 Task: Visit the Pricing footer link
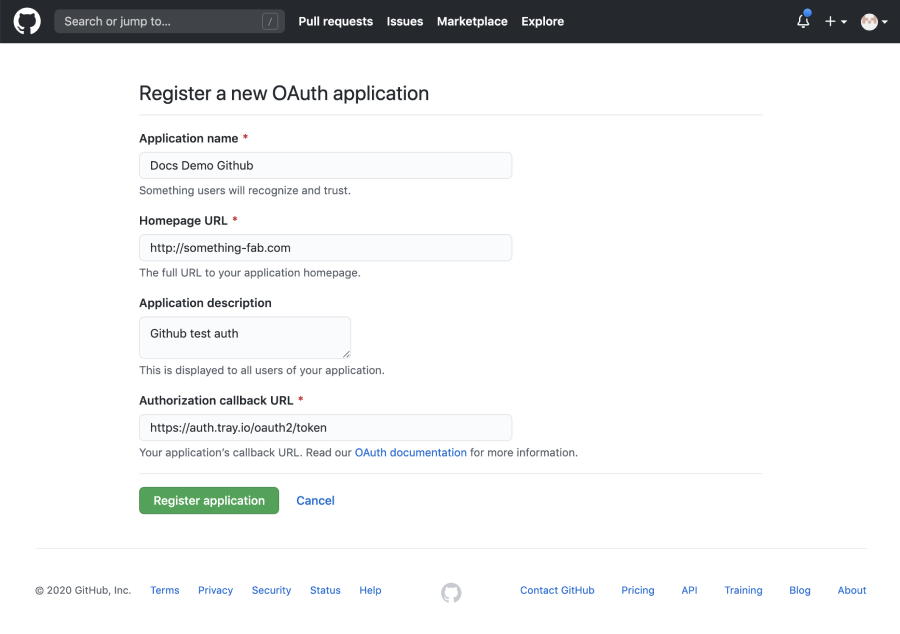point(637,590)
